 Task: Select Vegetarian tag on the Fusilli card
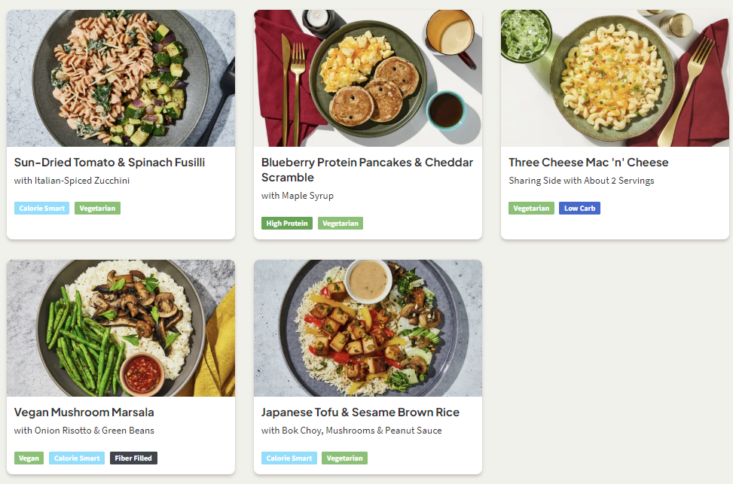pyautogui.click(x=97, y=208)
